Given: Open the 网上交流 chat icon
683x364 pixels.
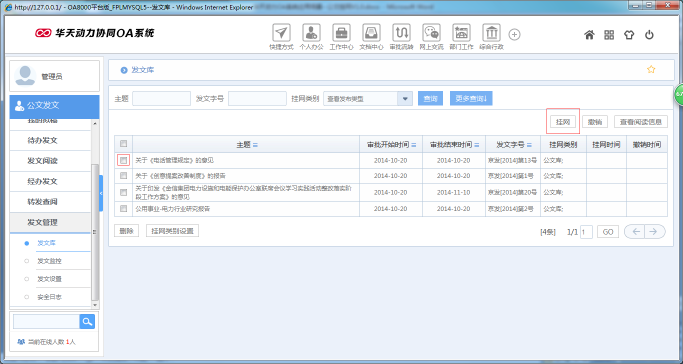Looking at the screenshot, I should (431, 33).
